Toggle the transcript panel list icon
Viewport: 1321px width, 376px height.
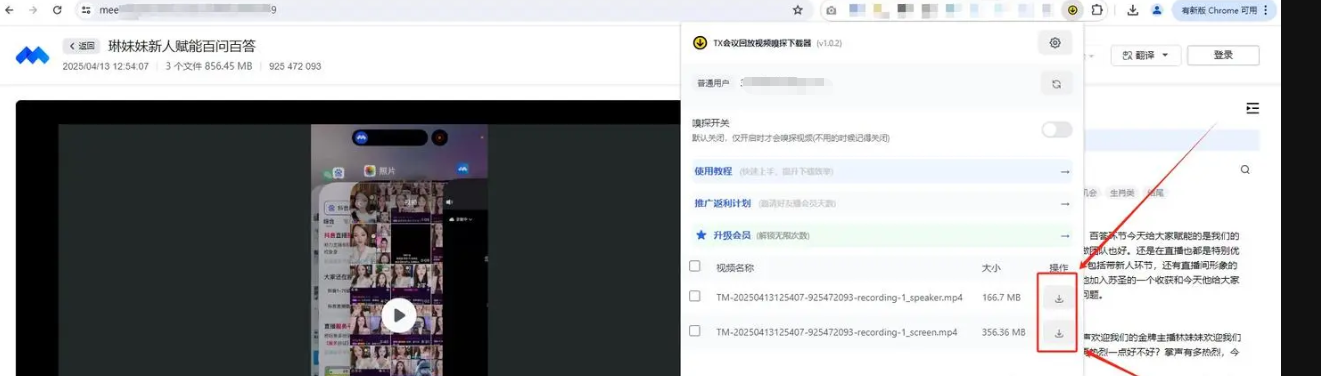(1252, 108)
